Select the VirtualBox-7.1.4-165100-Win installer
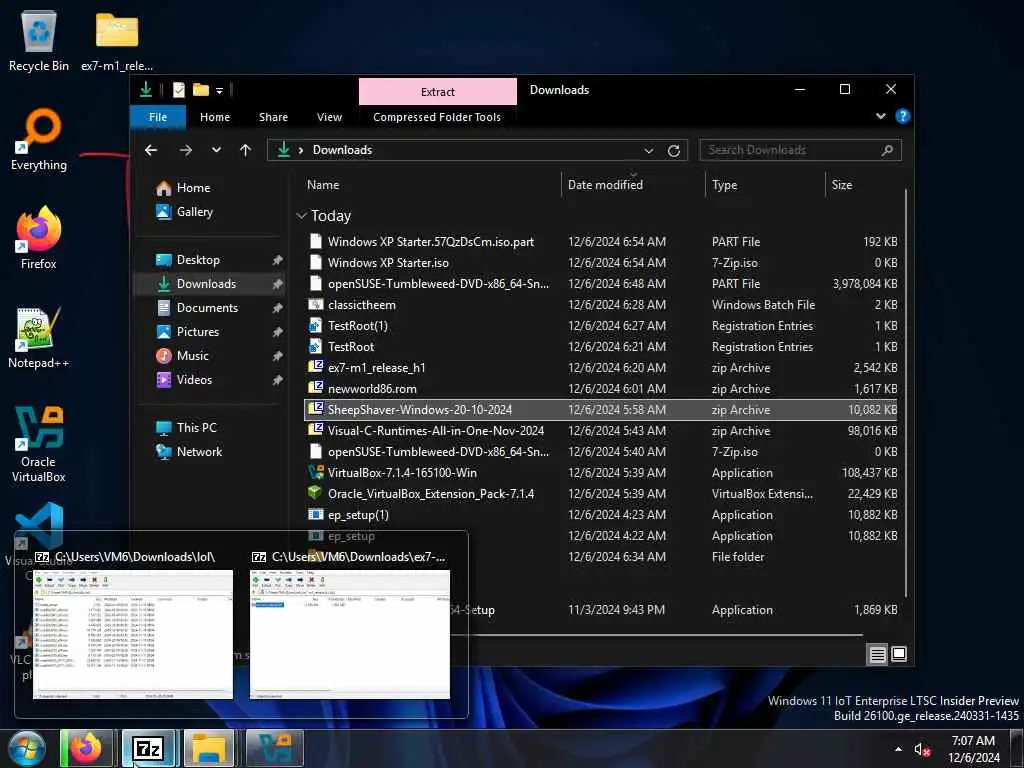Screen dimensions: 1024x768 tap(601, 473)
